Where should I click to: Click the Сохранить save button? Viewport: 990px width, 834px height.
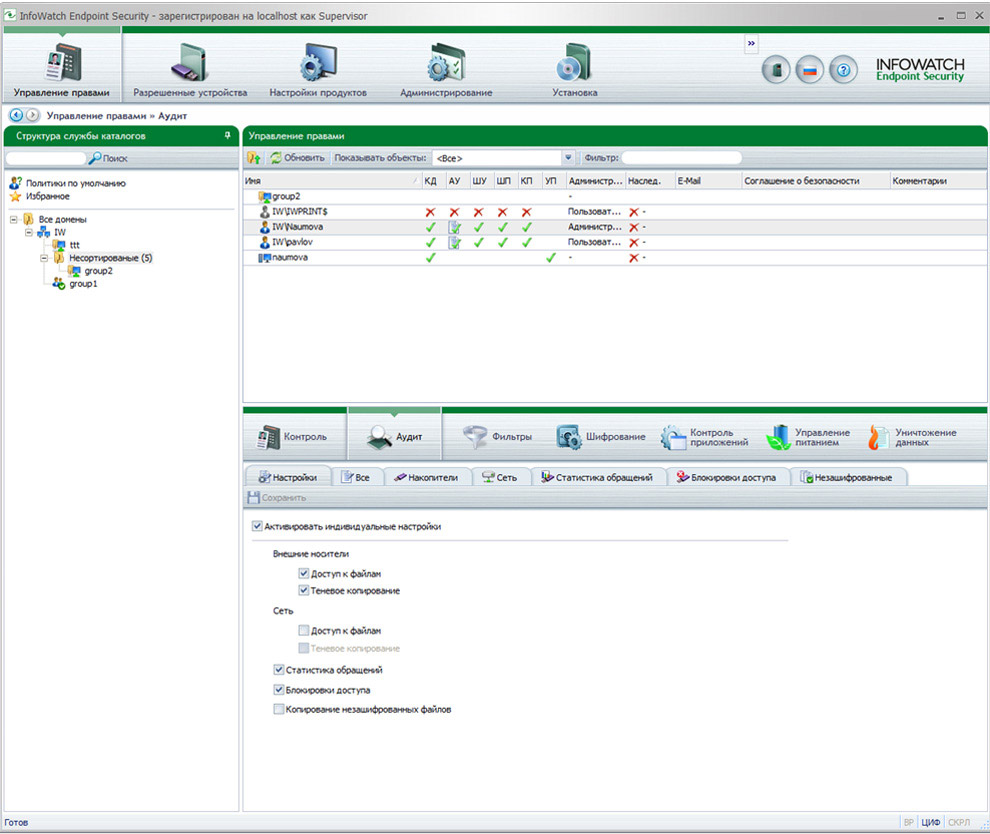coord(277,497)
